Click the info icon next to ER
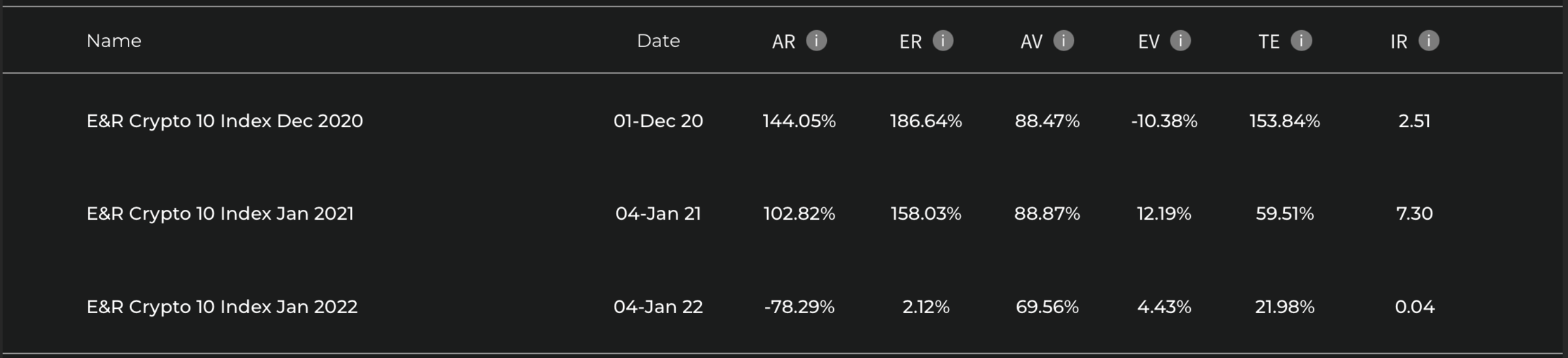The width and height of the screenshot is (1568, 358). point(943,41)
